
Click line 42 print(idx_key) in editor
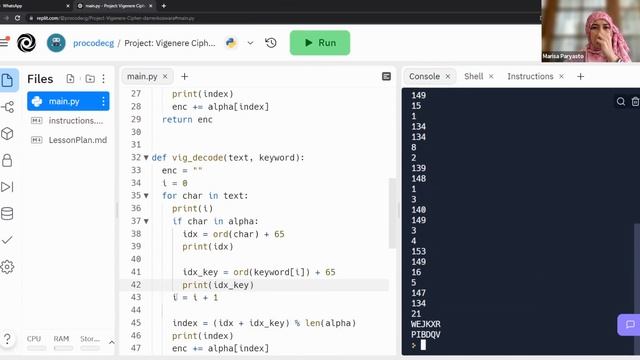pyautogui.click(x=218, y=285)
